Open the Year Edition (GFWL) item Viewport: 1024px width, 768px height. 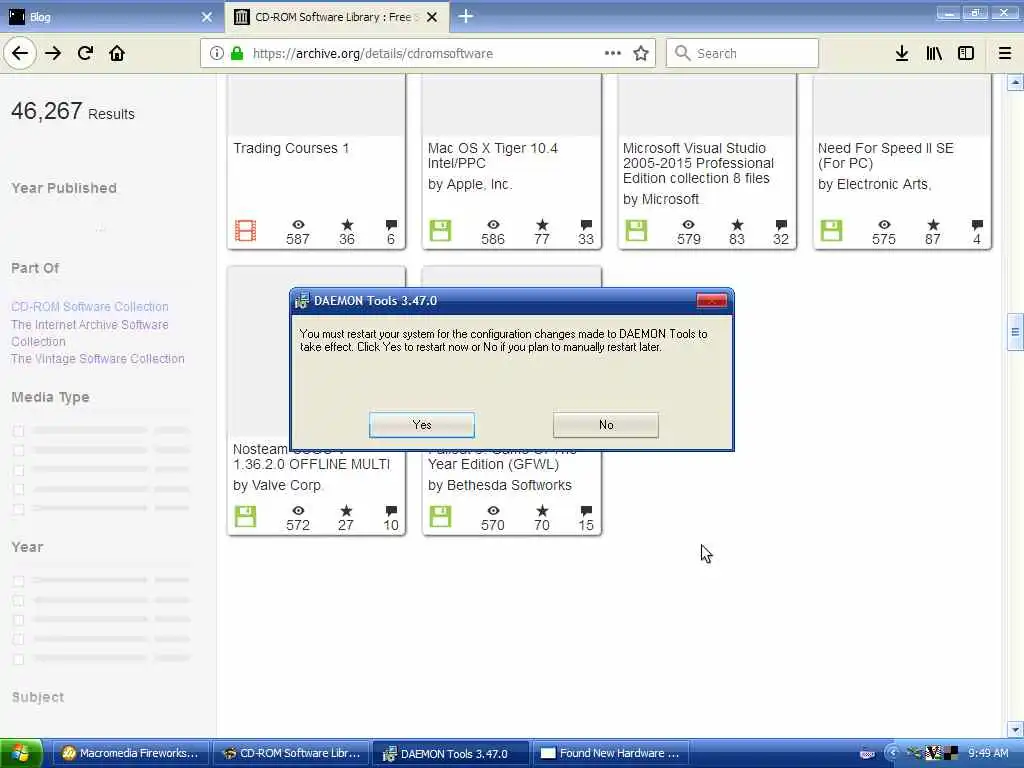click(x=494, y=464)
